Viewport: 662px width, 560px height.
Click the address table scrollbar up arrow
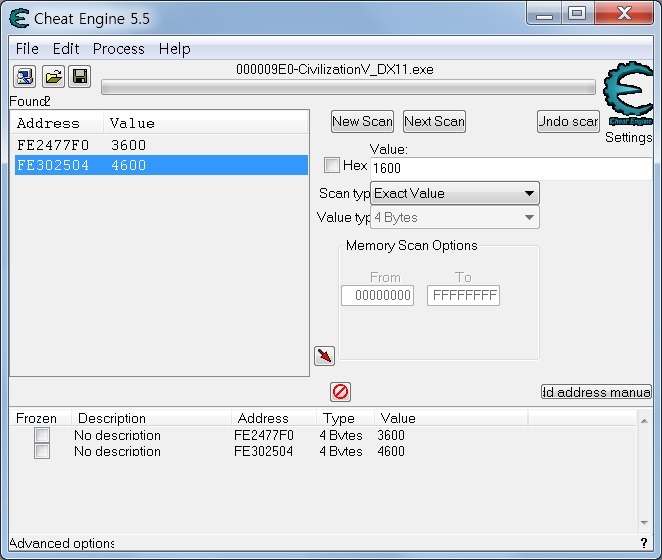point(644,421)
